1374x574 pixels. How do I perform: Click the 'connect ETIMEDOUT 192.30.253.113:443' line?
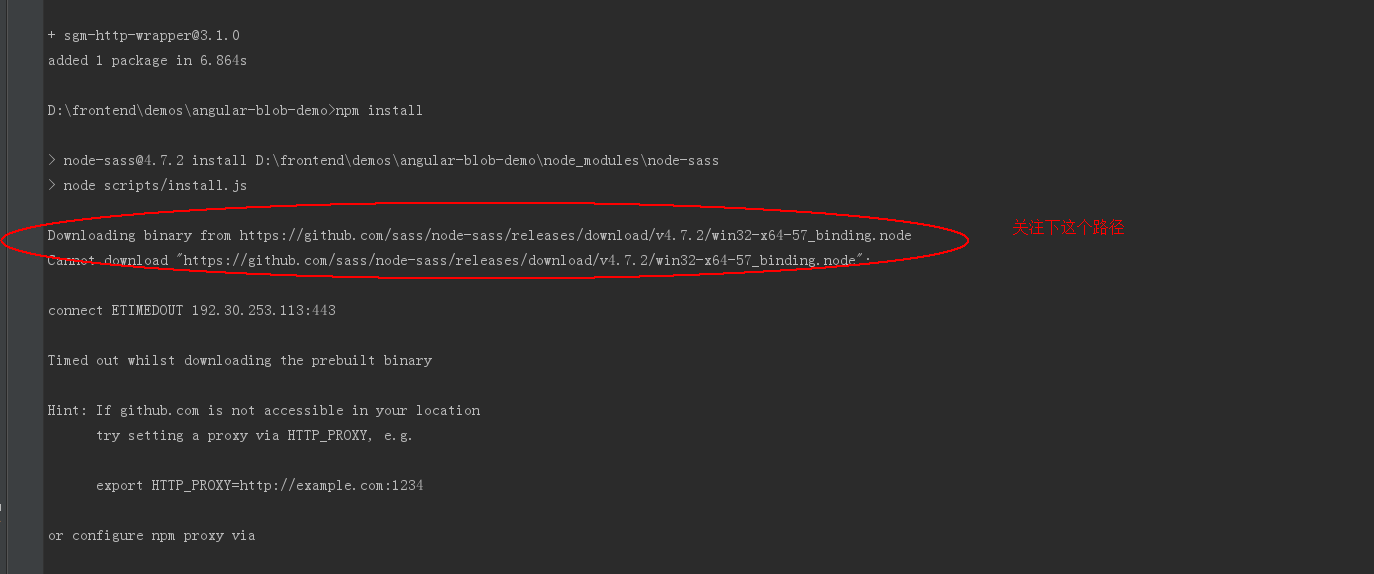tap(192, 311)
